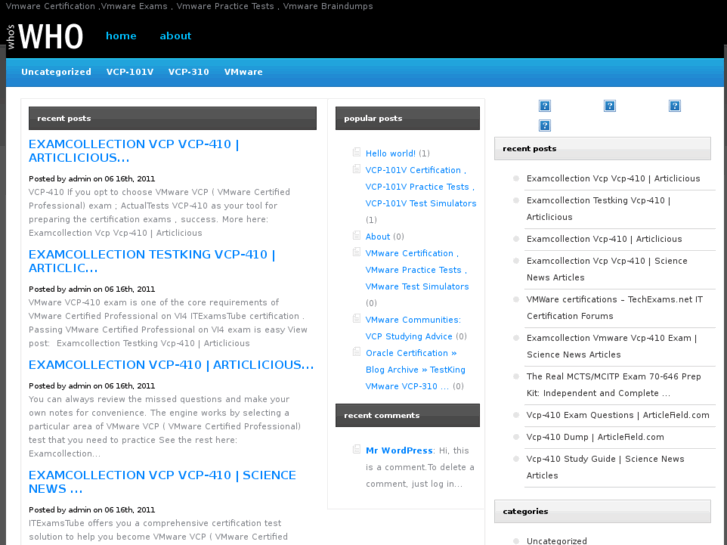Image resolution: width=727 pixels, height=545 pixels.
Task: Click the document icon beside VMware Certification
Action: point(357,252)
